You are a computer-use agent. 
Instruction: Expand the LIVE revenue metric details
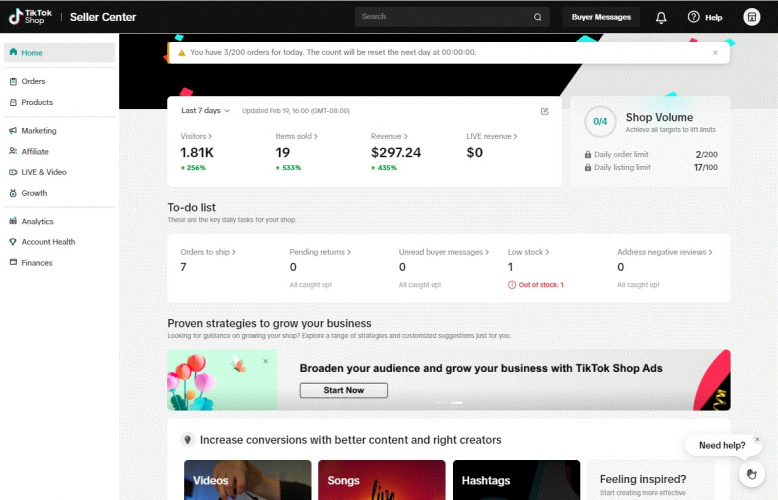[x=492, y=136]
